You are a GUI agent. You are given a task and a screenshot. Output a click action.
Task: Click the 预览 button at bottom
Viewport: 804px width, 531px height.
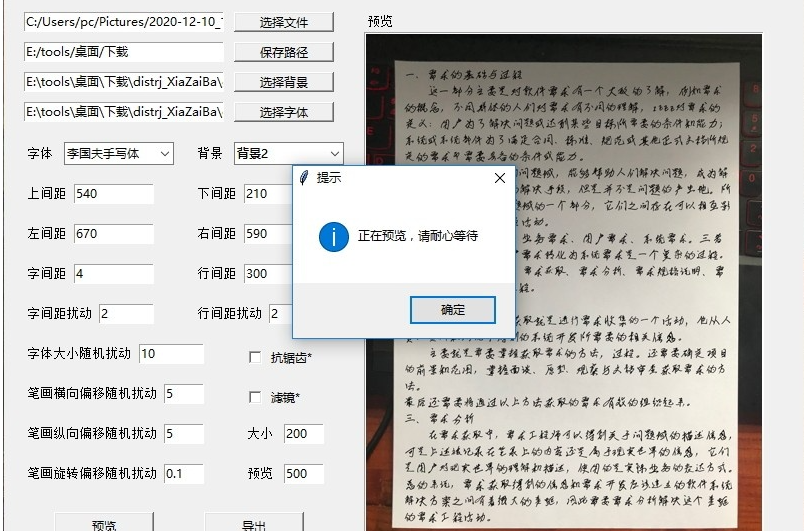click(x=104, y=523)
